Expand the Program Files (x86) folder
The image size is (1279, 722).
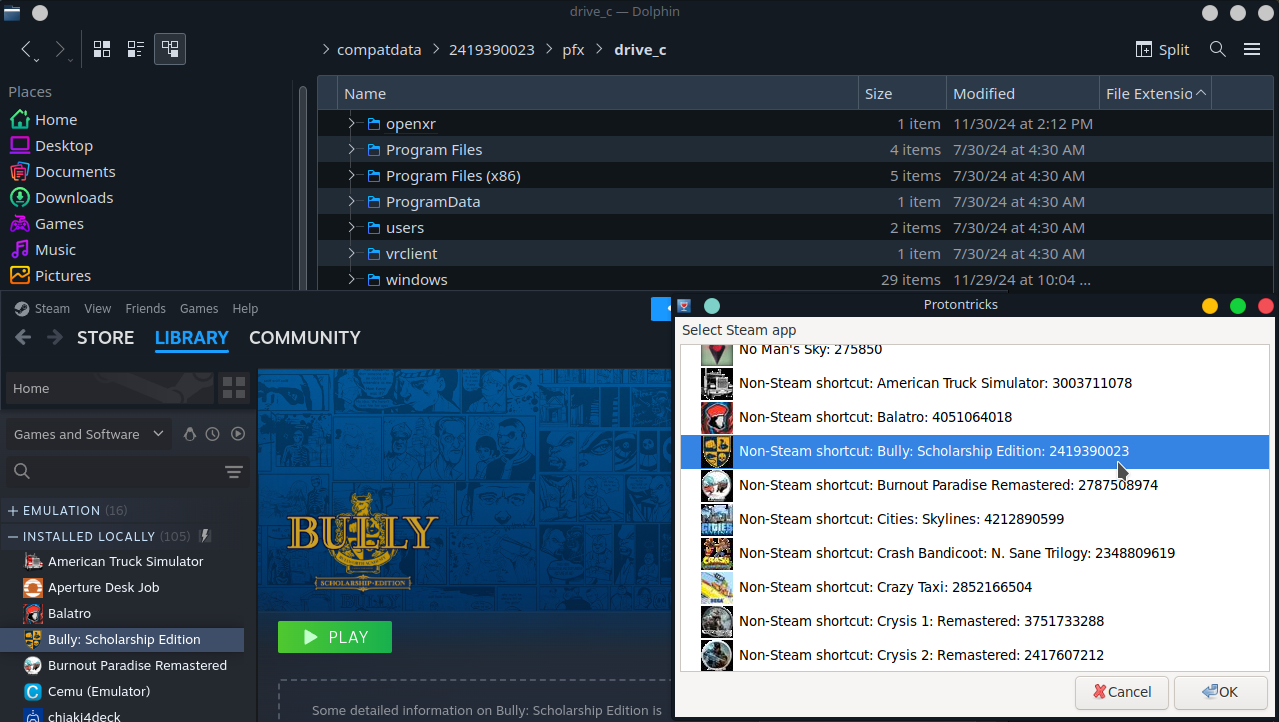pos(351,175)
